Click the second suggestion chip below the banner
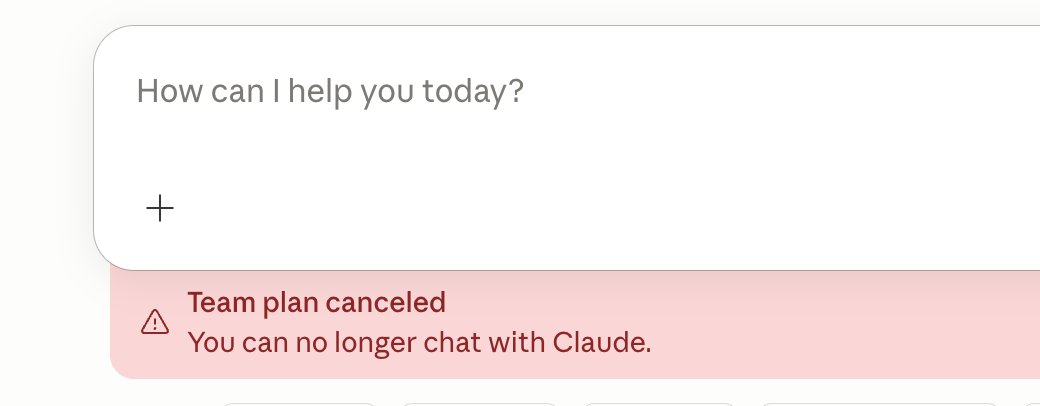Screen dimensions: 1040x406 pyautogui.click(x=478, y=403)
